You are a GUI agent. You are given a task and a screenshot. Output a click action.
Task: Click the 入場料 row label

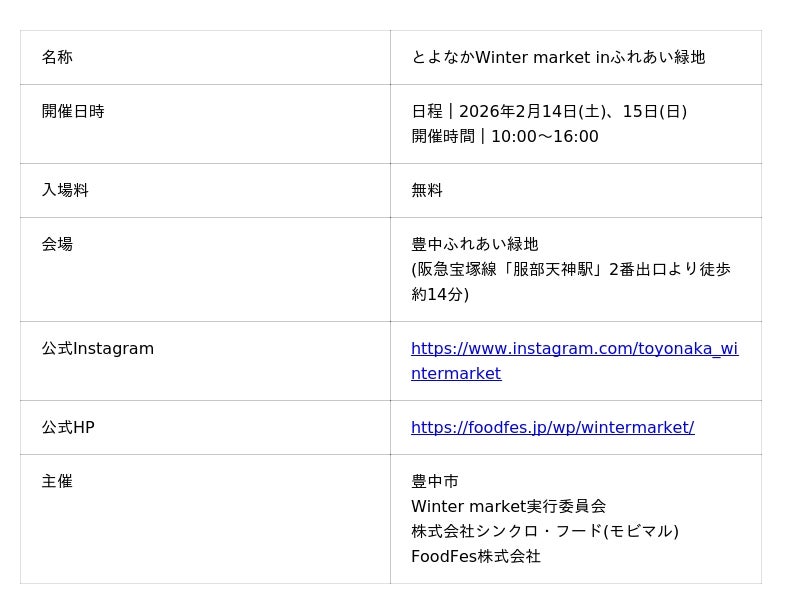[65, 191]
